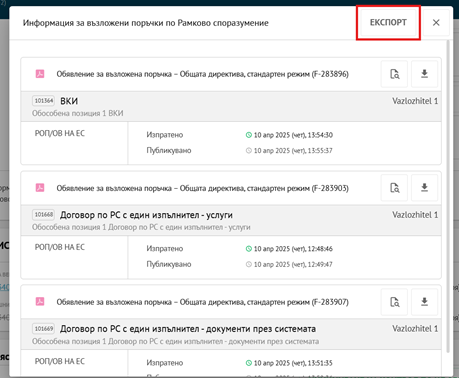The height and width of the screenshot is (378, 459).
Task: Click PDF icon of notice F-283907
Action: pos(40,302)
